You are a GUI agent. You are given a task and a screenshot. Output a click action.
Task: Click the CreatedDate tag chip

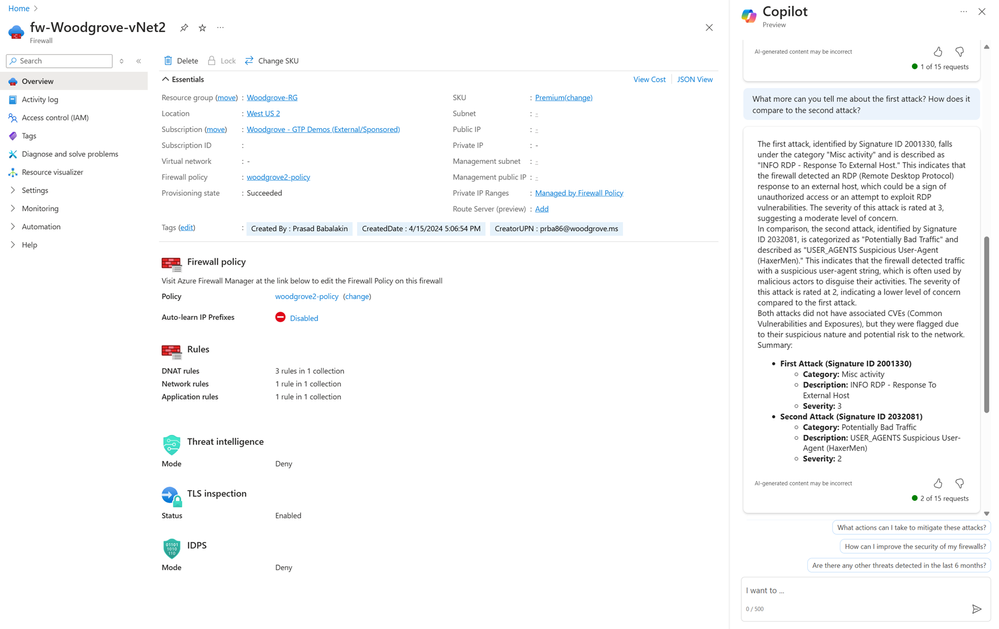click(421, 229)
